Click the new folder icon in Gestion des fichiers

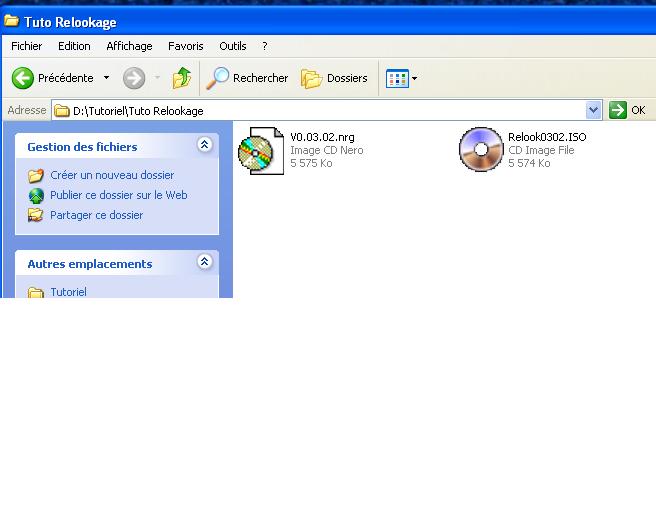point(36,175)
